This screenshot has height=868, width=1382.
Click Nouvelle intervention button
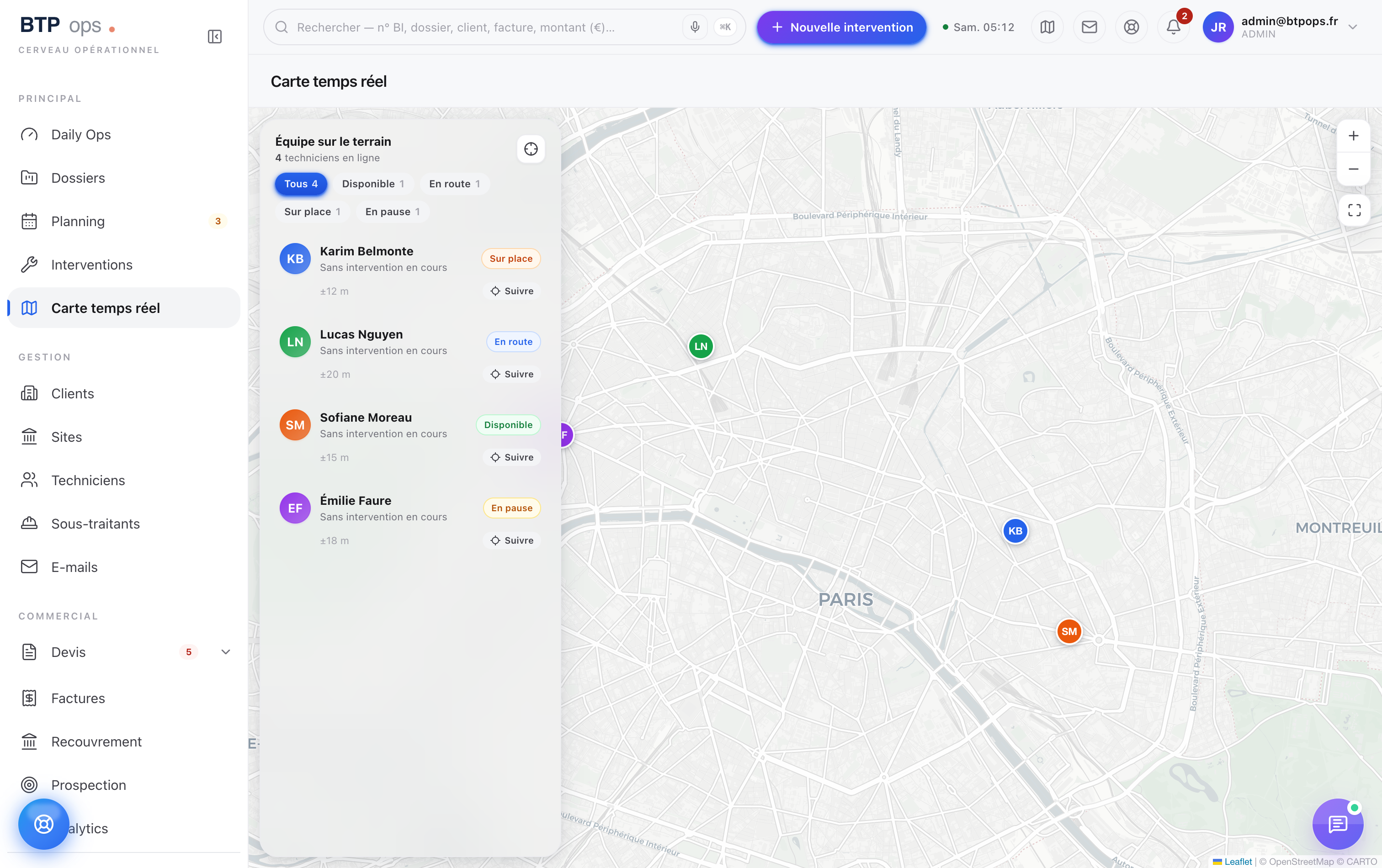841,27
